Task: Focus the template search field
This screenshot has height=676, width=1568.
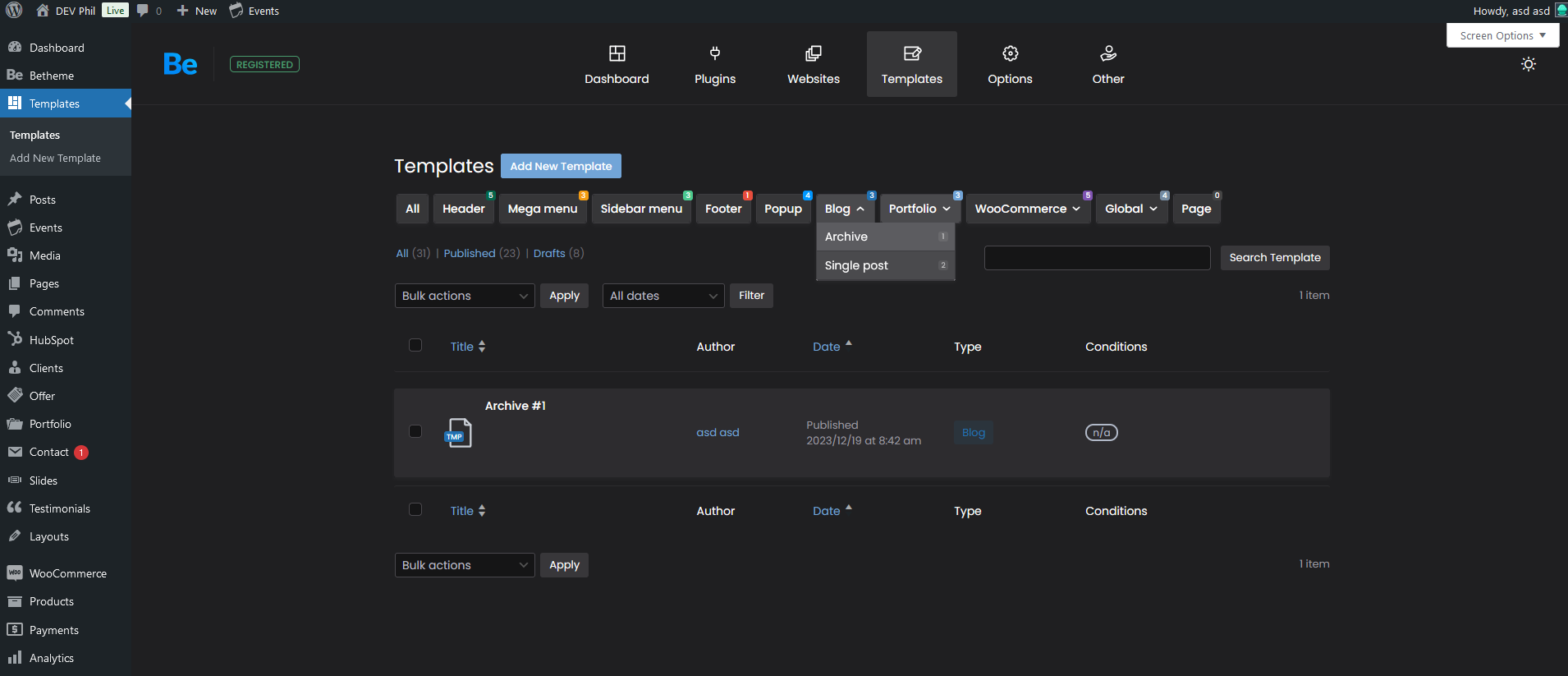Action: point(1097,258)
